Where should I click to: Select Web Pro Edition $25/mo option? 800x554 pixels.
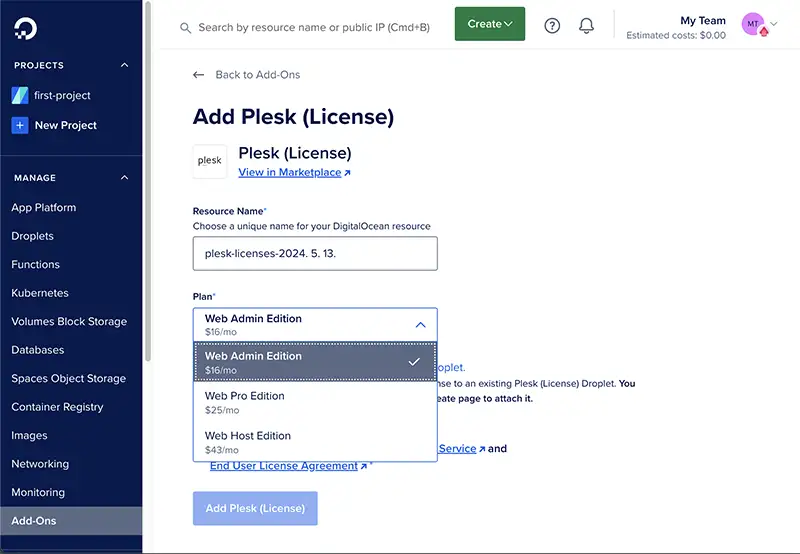(x=315, y=402)
